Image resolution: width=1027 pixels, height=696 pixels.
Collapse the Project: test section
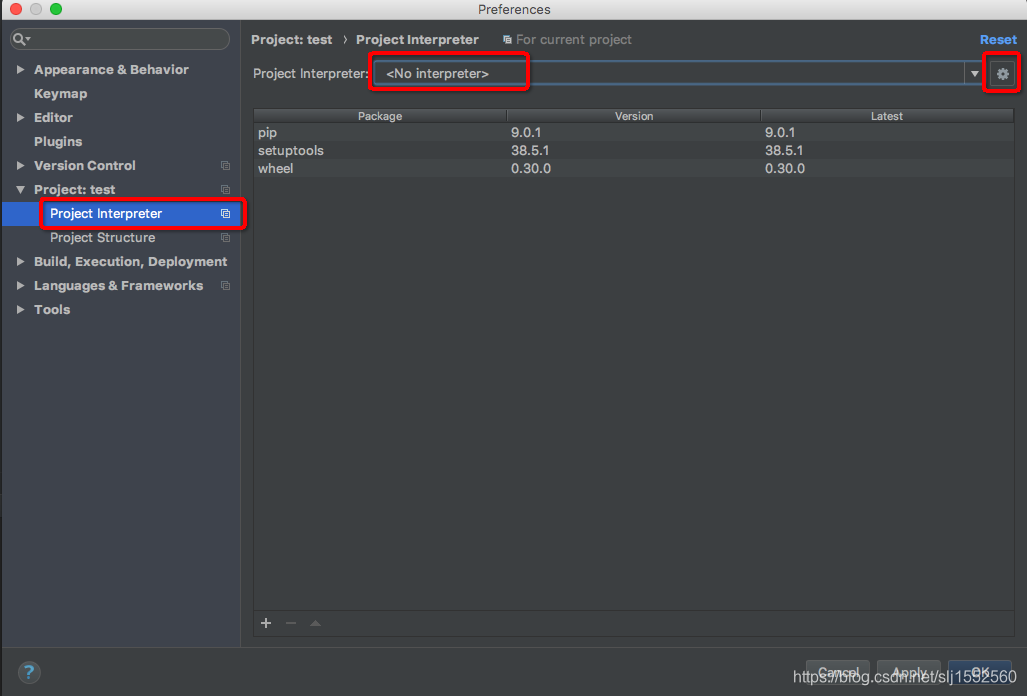pyautogui.click(x=20, y=190)
